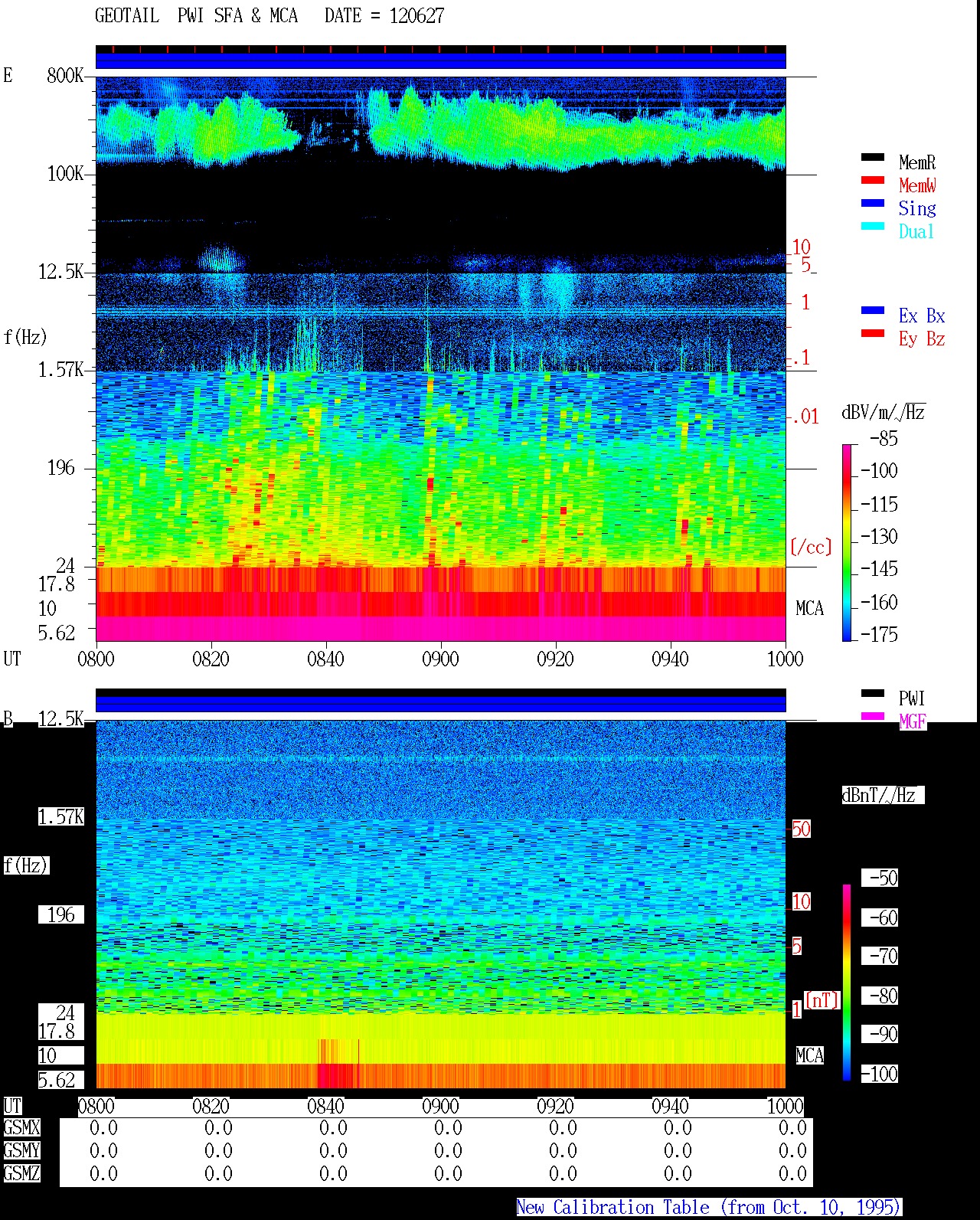Click the blue mode bar above B spectrogram
Image resolution: width=980 pixels, height=1220 pixels.
pos(440,704)
